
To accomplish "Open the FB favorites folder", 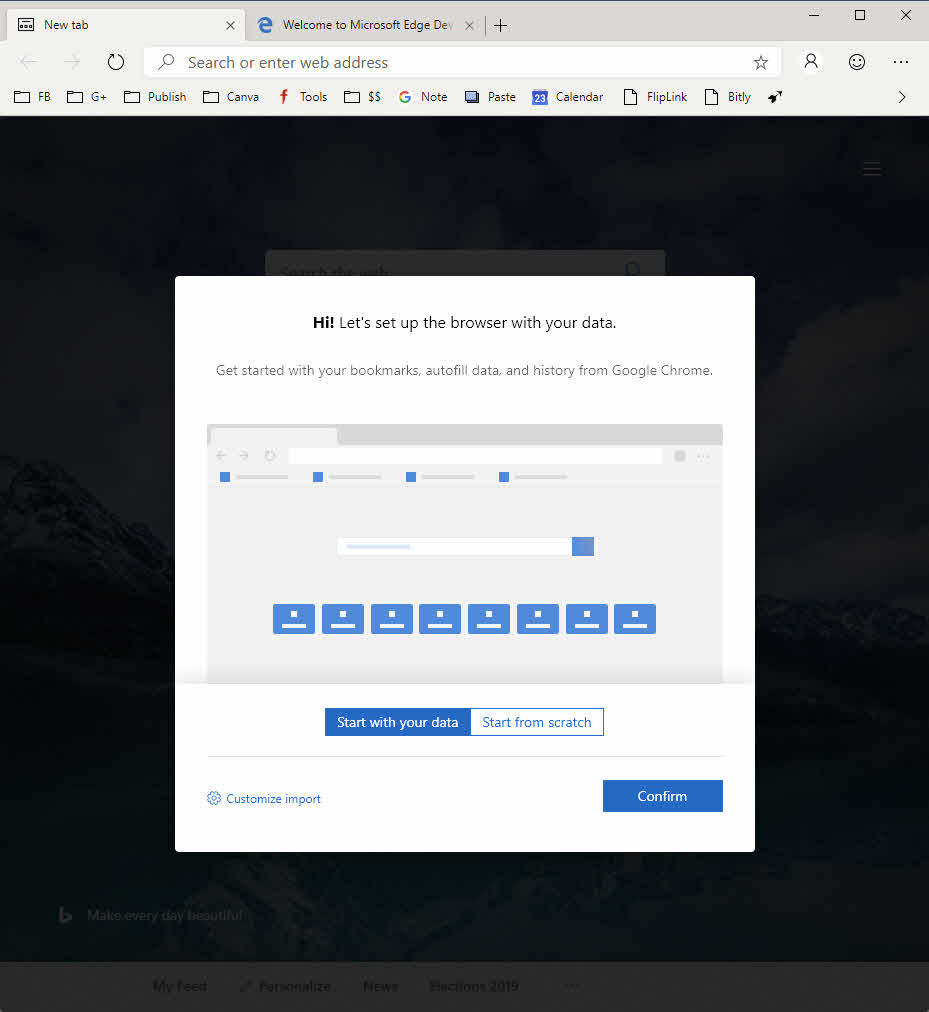I will (32, 97).
